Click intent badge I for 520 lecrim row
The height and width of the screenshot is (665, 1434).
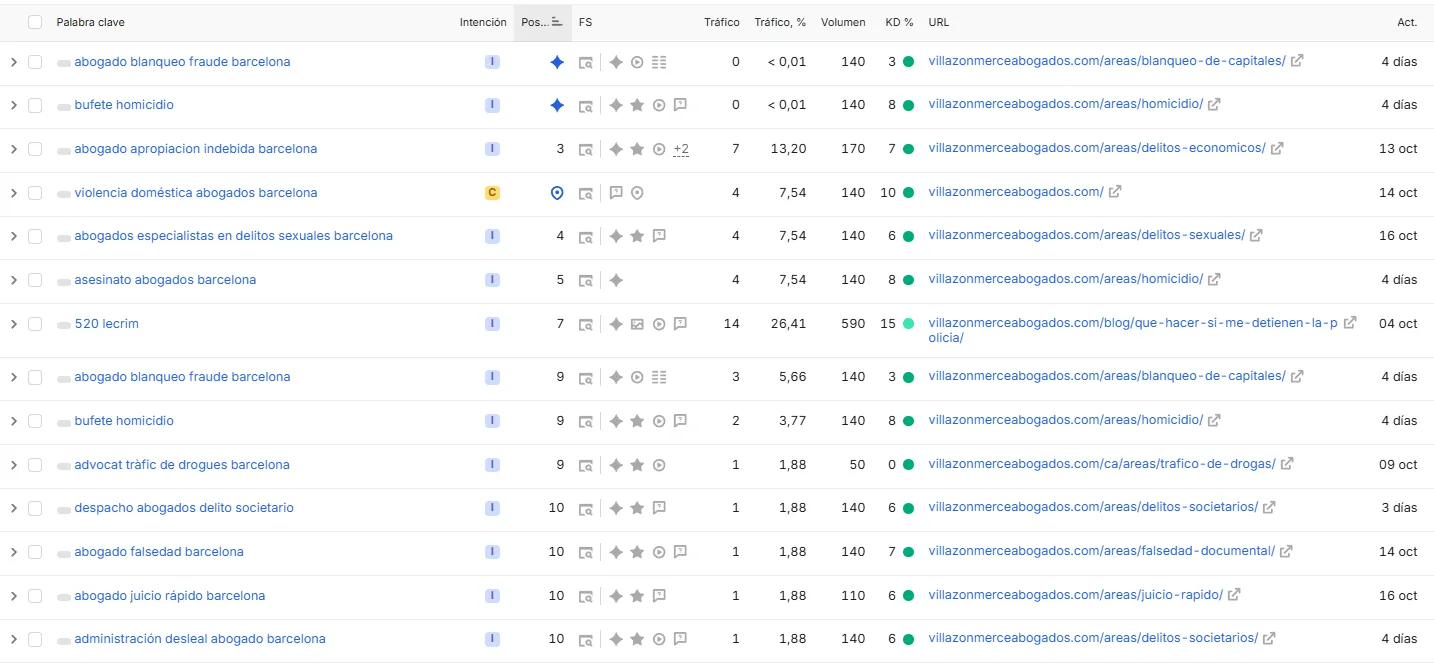(x=492, y=323)
